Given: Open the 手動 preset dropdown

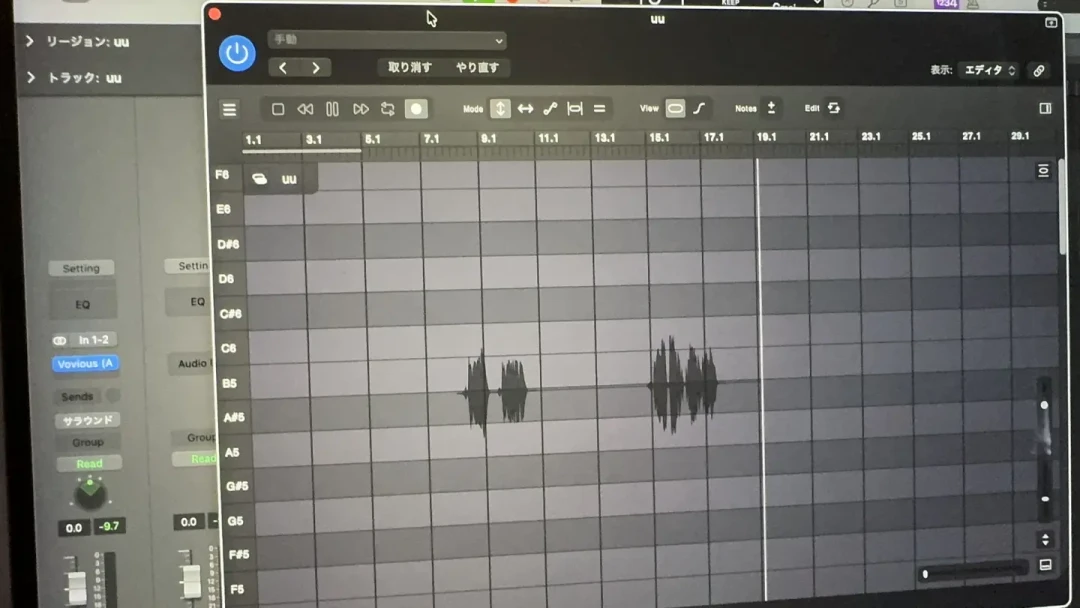Looking at the screenshot, I should 387,40.
